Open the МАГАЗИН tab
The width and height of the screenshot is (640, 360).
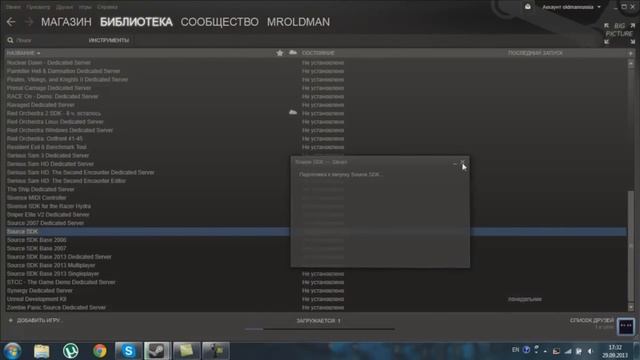[66, 22]
